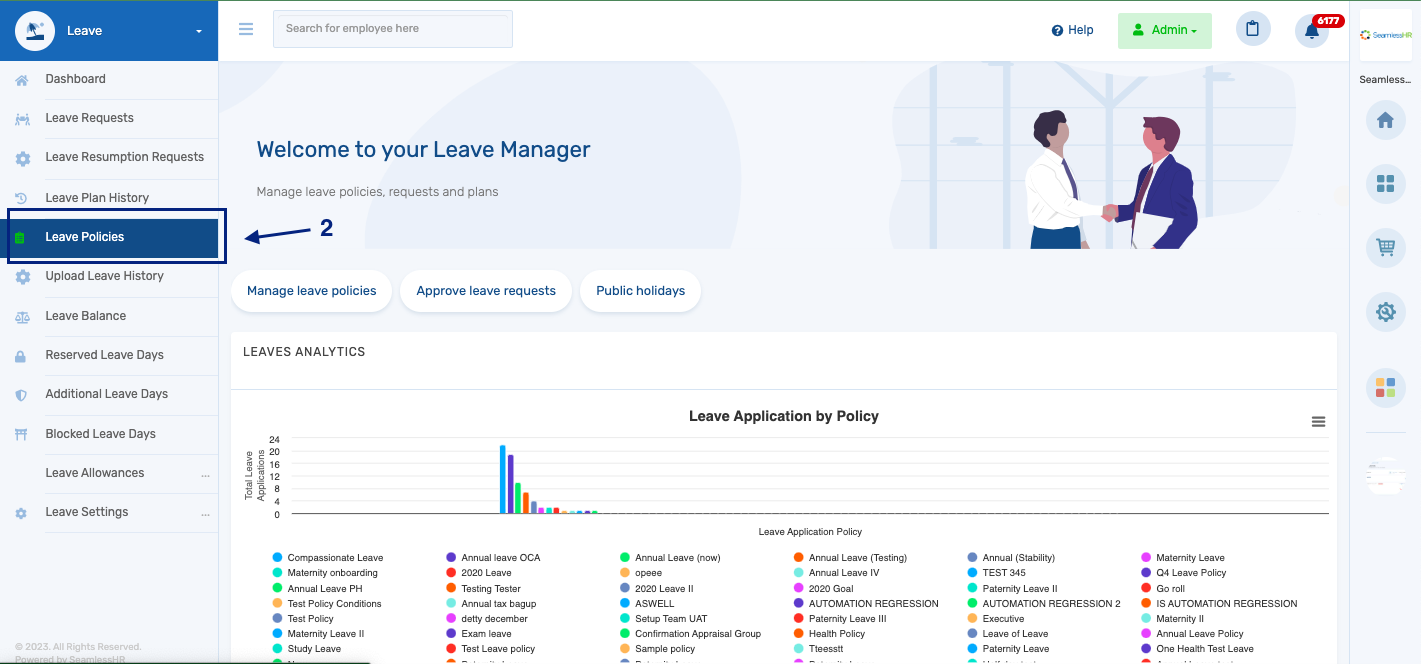Toggle the hamburger sidebar menu icon
1421x664 pixels.
(x=246, y=29)
